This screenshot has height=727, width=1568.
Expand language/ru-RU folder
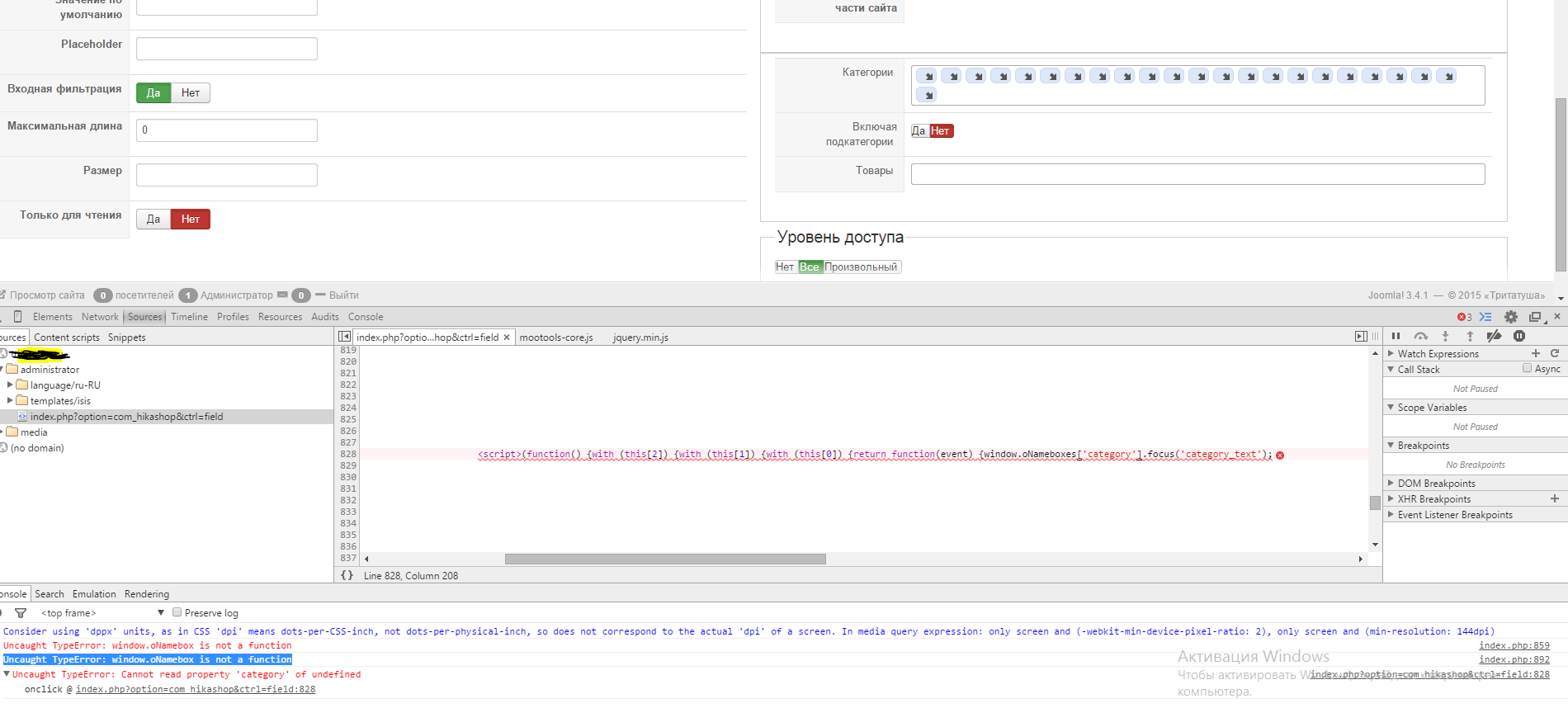10,385
